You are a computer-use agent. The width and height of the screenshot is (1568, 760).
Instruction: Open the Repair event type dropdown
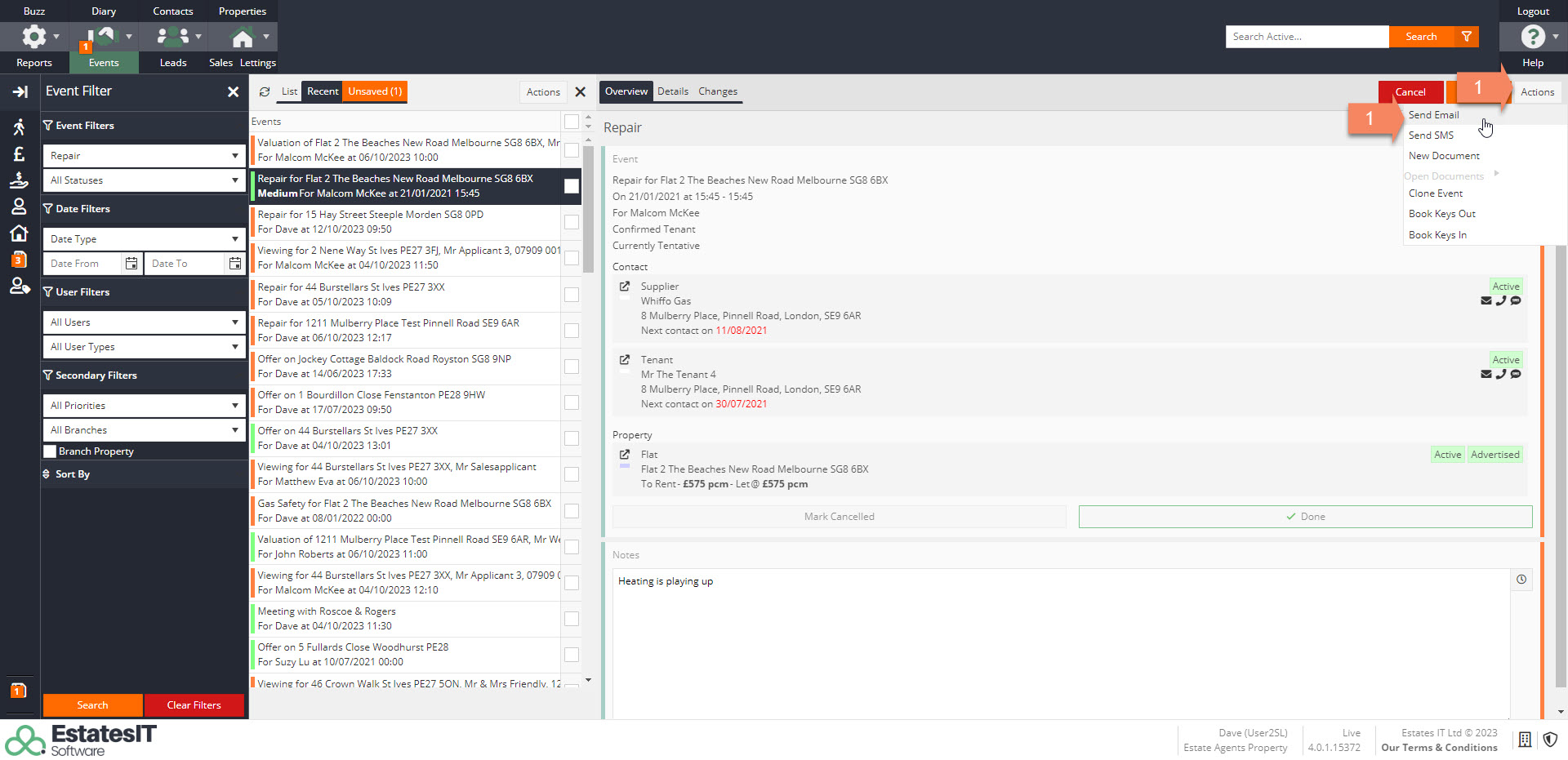(x=144, y=156)
